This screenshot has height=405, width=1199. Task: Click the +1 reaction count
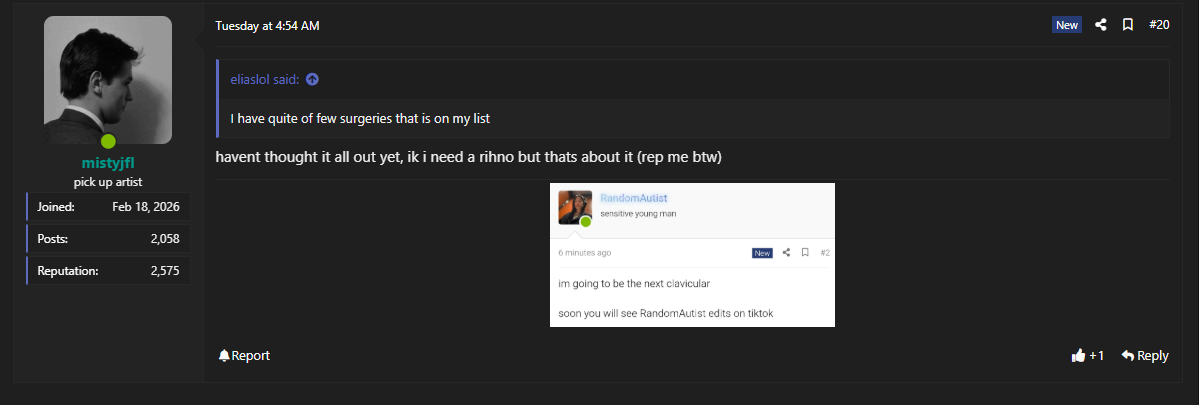1097,355
